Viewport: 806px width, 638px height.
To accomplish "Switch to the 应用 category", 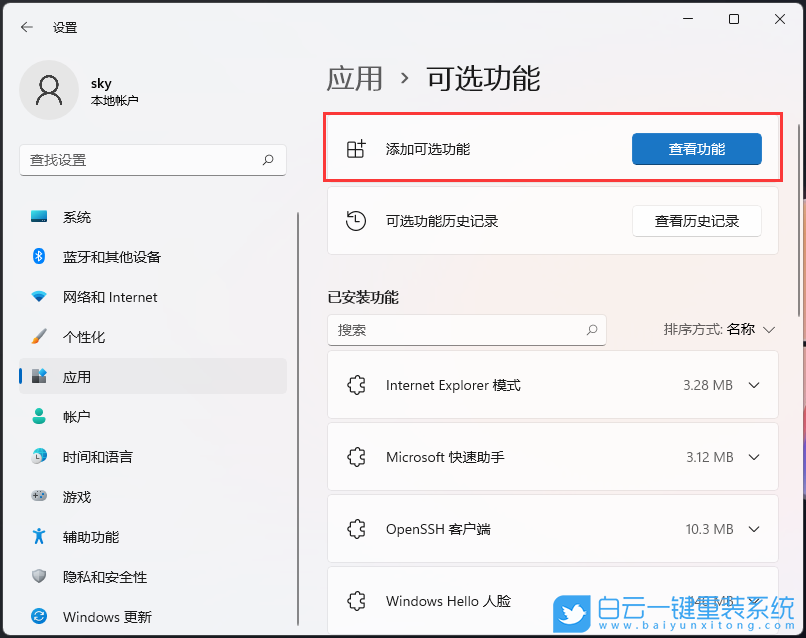I will click(78, 377).
